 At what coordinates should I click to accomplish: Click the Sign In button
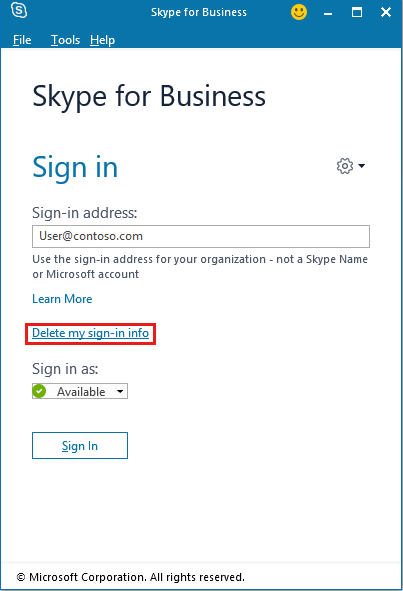(80, 446)
